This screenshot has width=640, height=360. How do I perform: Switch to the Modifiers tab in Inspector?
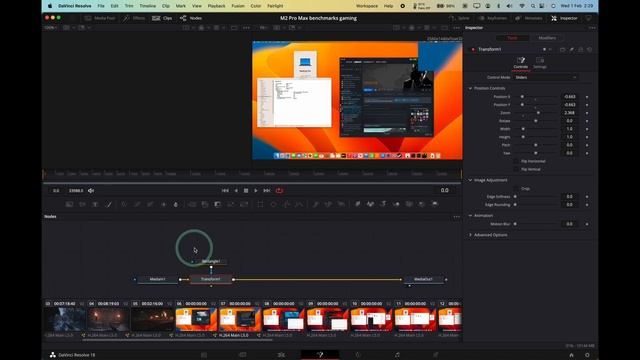pos(547,38)
